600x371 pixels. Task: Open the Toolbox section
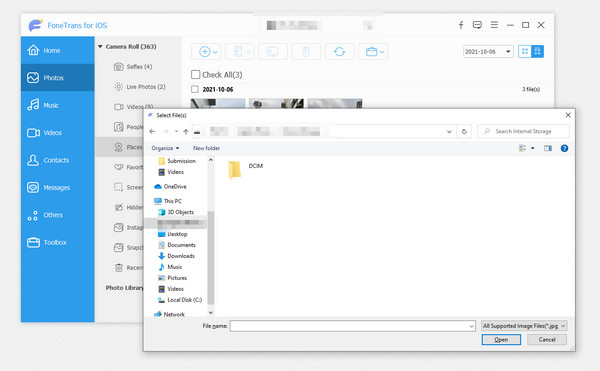[x=57, y=242]
